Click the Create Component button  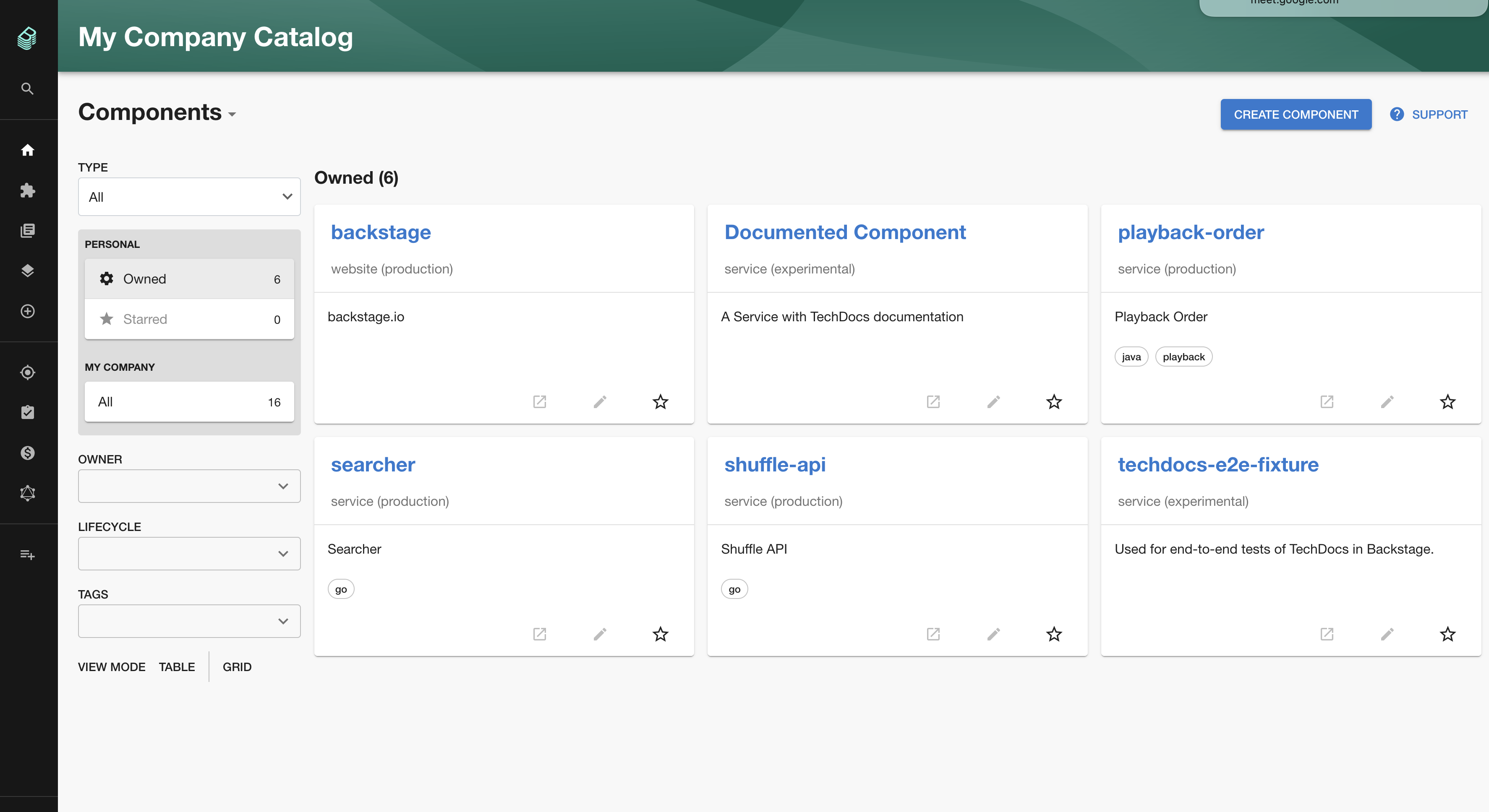point(1296,115)
